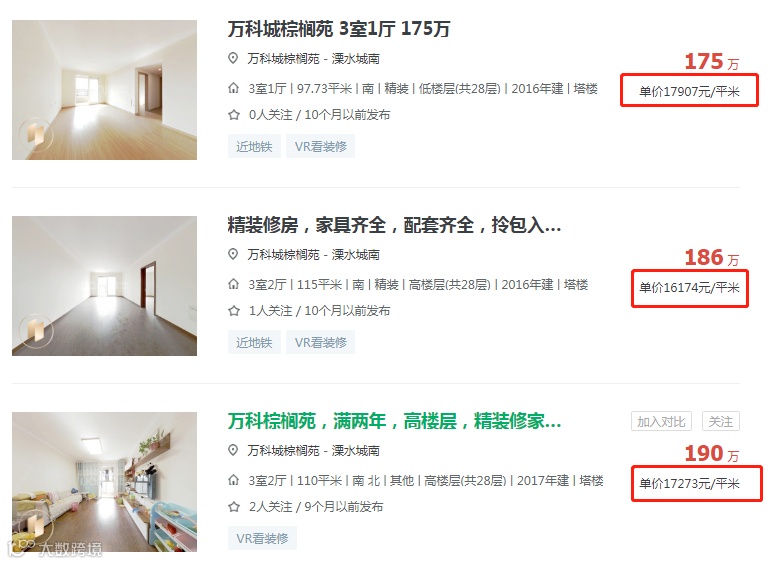Click location pin icon of first listing

coord(233,59)
